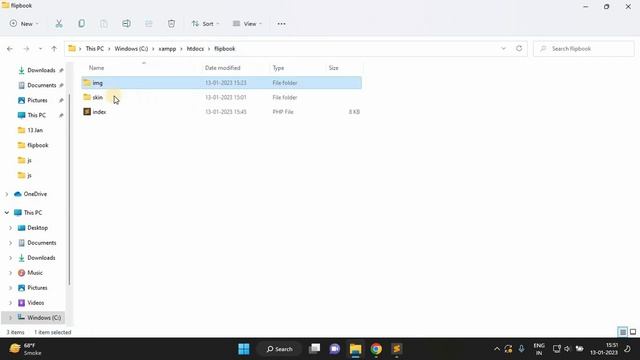Select Videos under This PC

[36, 303]
